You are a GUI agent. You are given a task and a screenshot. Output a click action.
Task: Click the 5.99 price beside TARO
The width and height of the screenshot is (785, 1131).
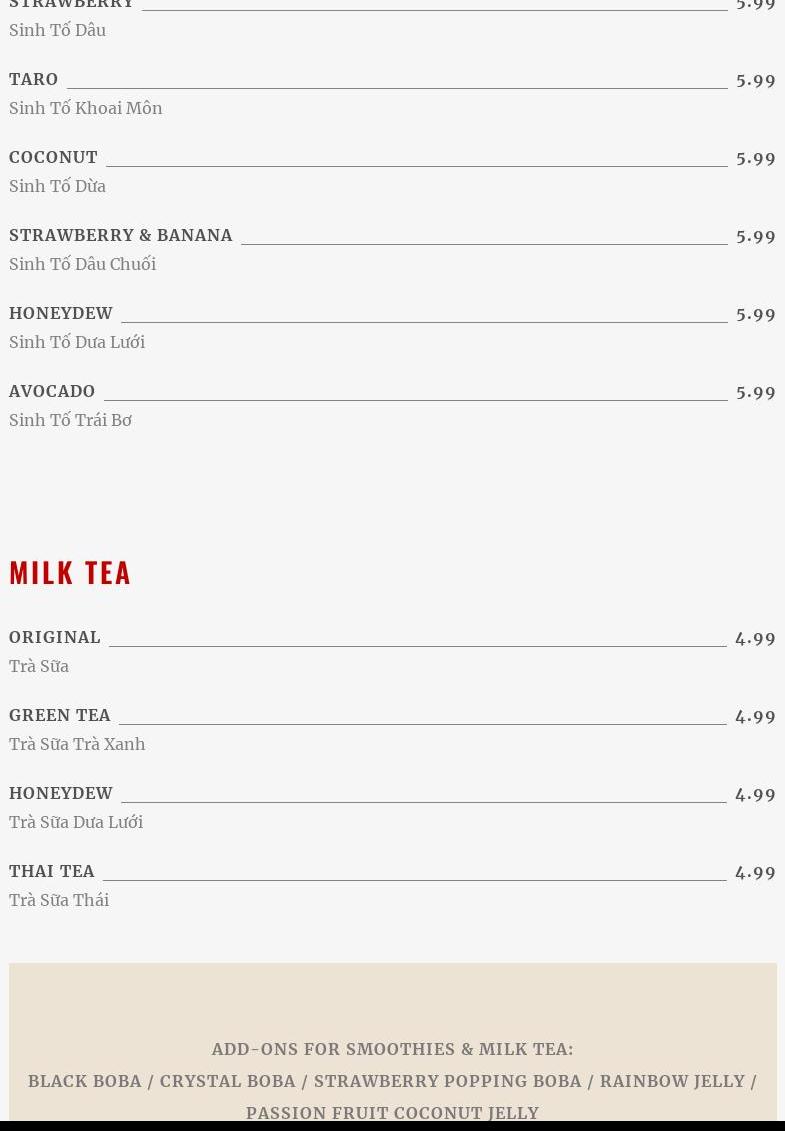[755, 80]
